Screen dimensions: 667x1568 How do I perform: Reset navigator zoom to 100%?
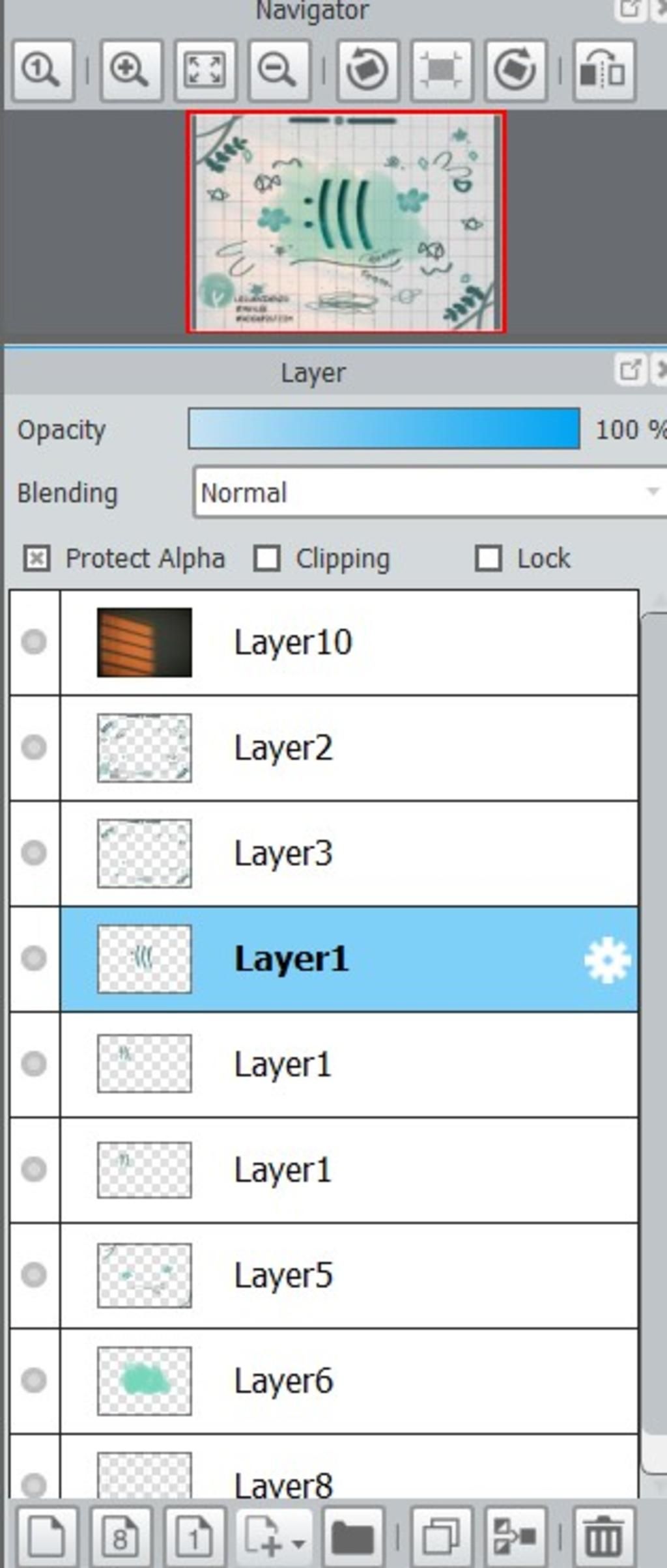pos(42,70)
